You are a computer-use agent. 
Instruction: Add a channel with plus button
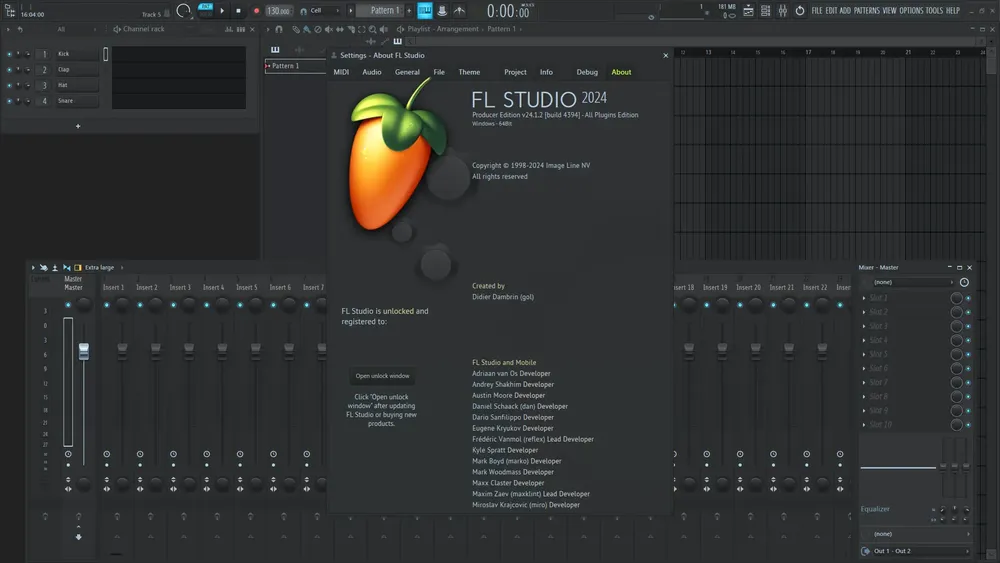click(x=78, y=126)
